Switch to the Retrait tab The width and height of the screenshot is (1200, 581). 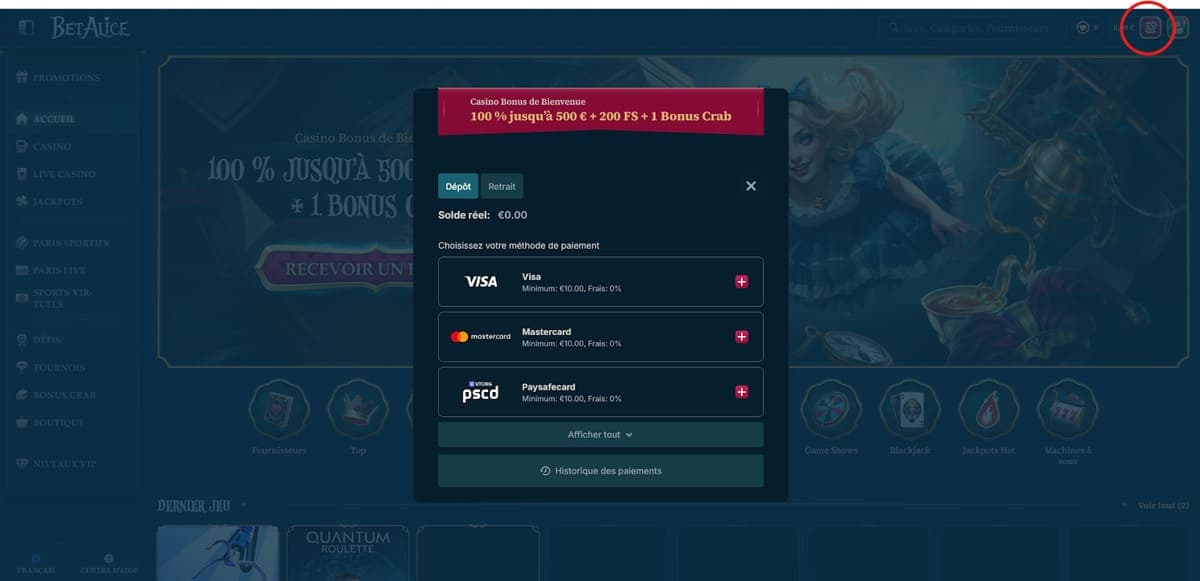pos(502,186)
